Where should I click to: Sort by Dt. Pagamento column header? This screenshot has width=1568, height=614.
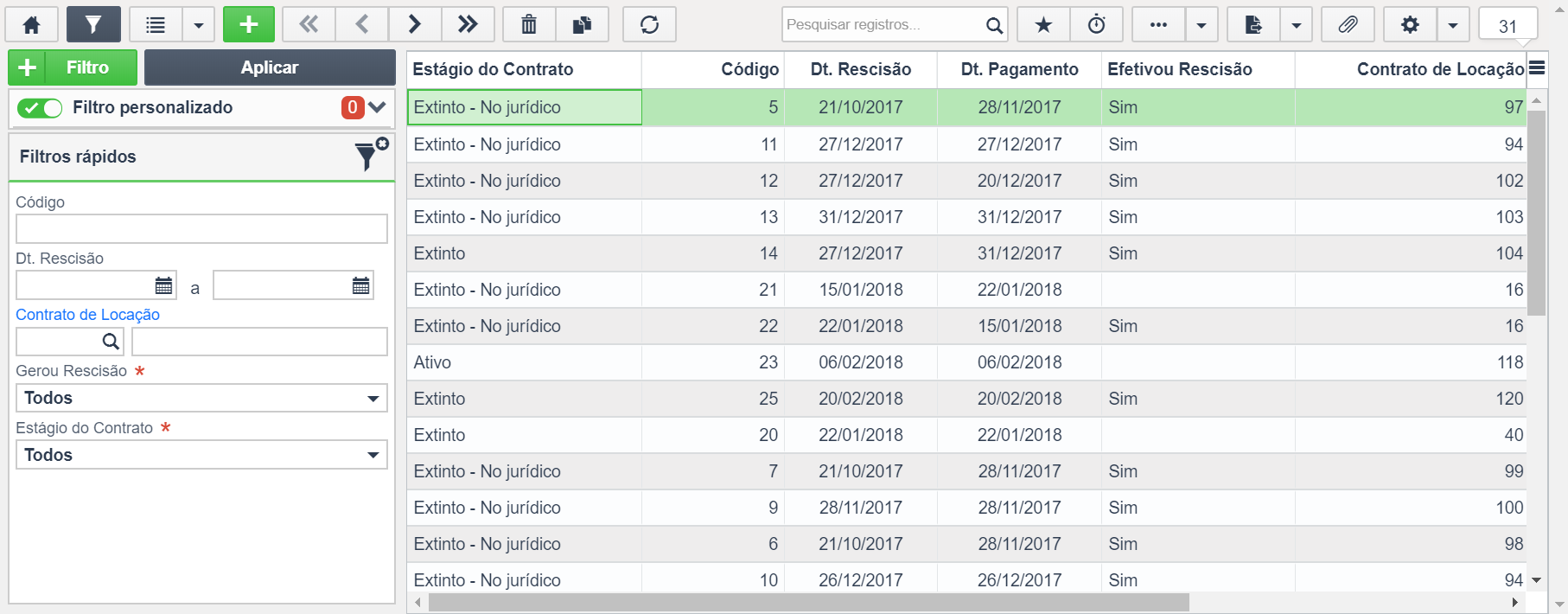(x=1019, y=70)
